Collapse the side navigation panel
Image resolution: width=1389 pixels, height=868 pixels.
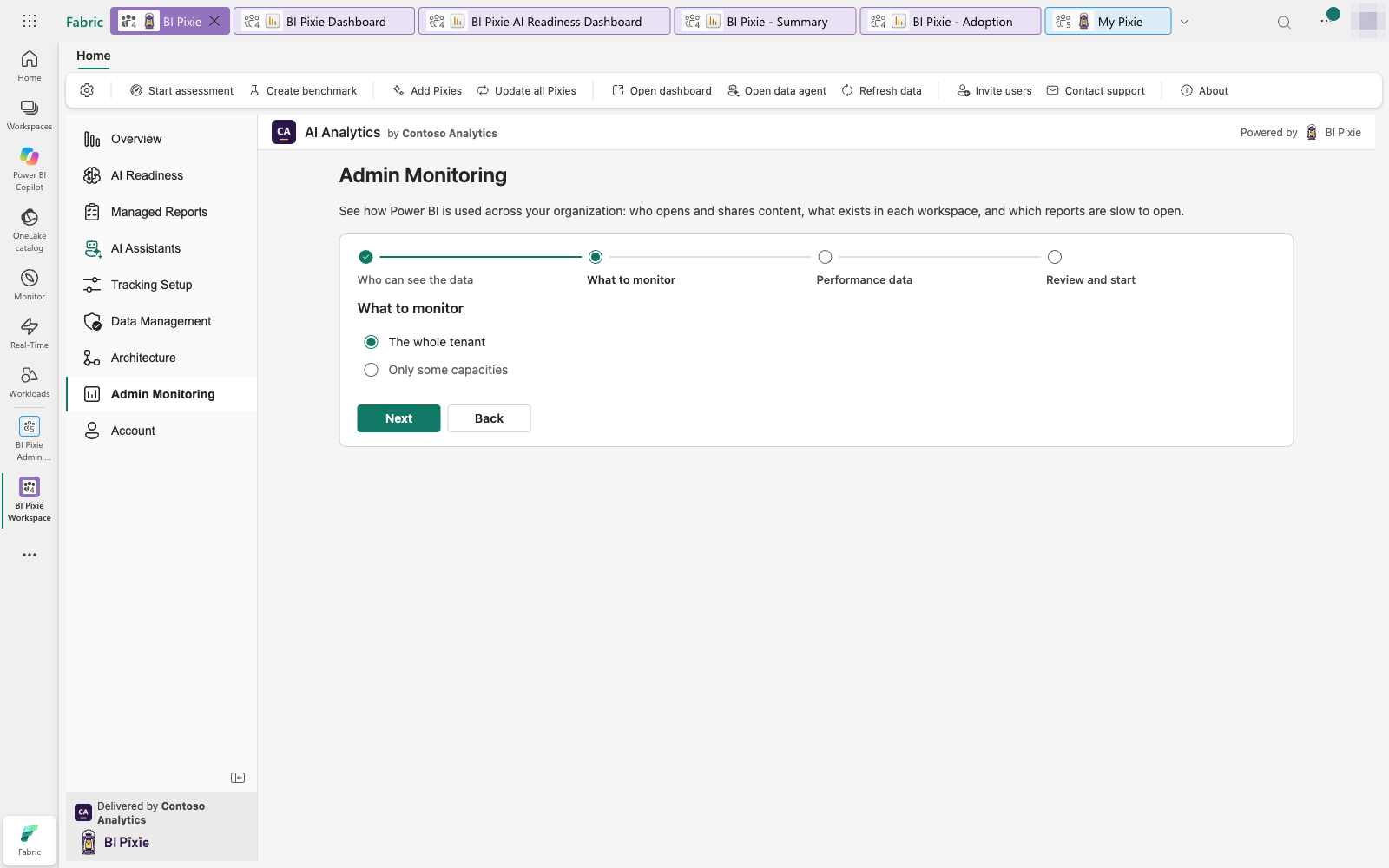coord(238,778)
